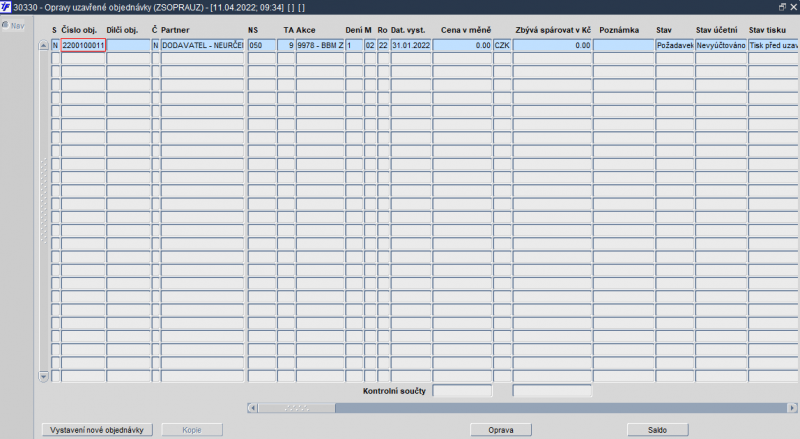Click the empty Dílčí obj. field in first row
The height and width of the screenshot is (439, 800).
(x=129, y=45)
